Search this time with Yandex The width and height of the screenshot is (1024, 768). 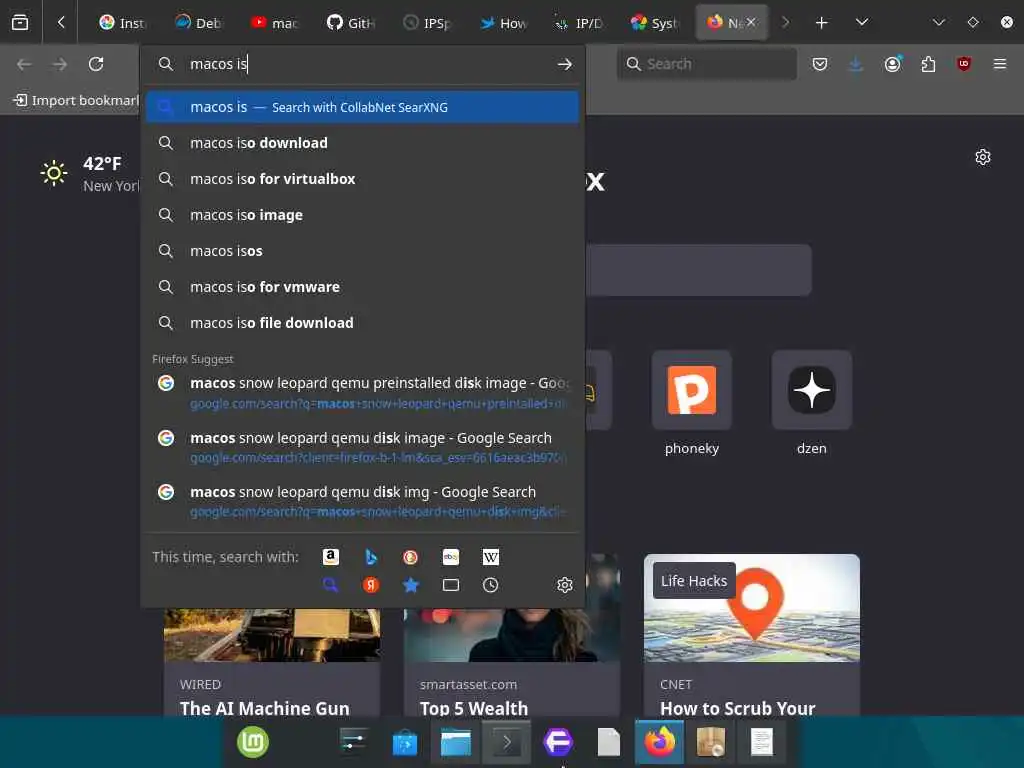[x=371, y=585]
